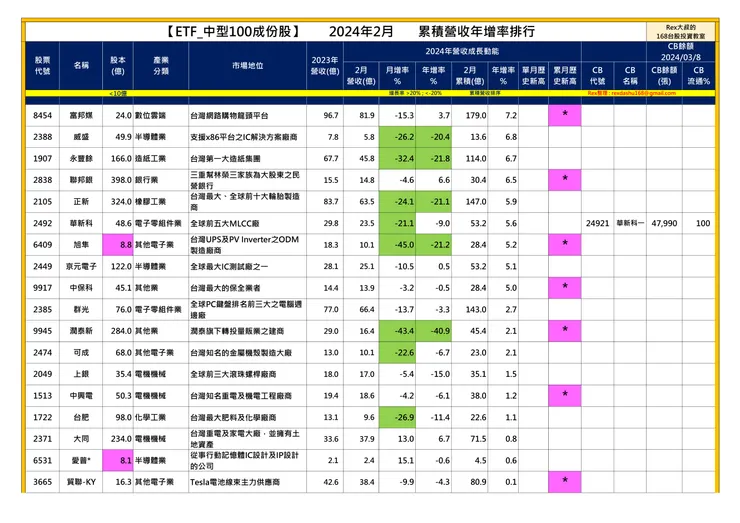Select stock code 2105 cell

pos(42,202)
